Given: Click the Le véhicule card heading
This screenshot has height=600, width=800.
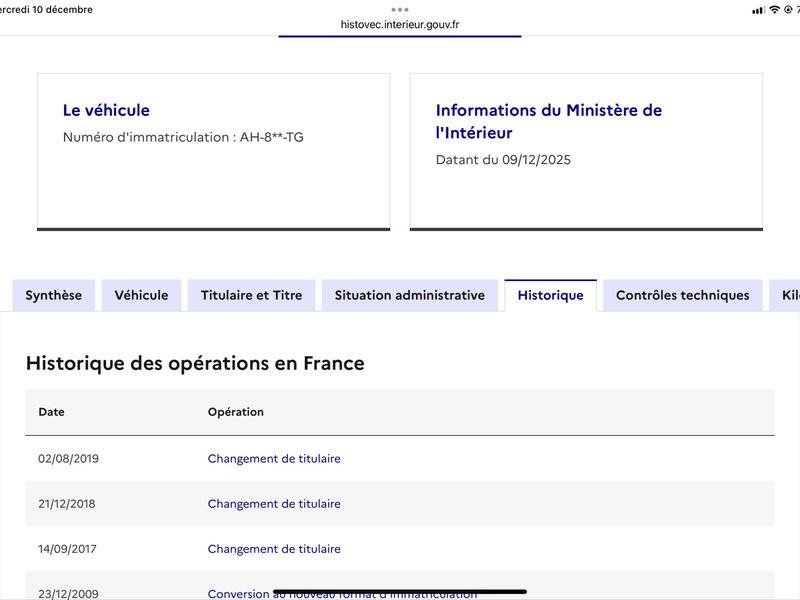Looking at the screenshot, I should click(x=106, y=111).
